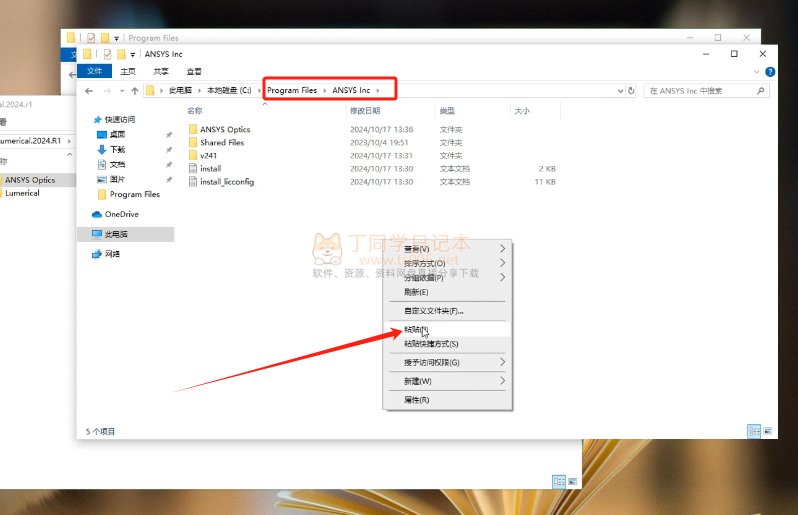Click OneDrive in the navigation pane
This screenshot has width=798, height=515.
[x=121, y=214]
